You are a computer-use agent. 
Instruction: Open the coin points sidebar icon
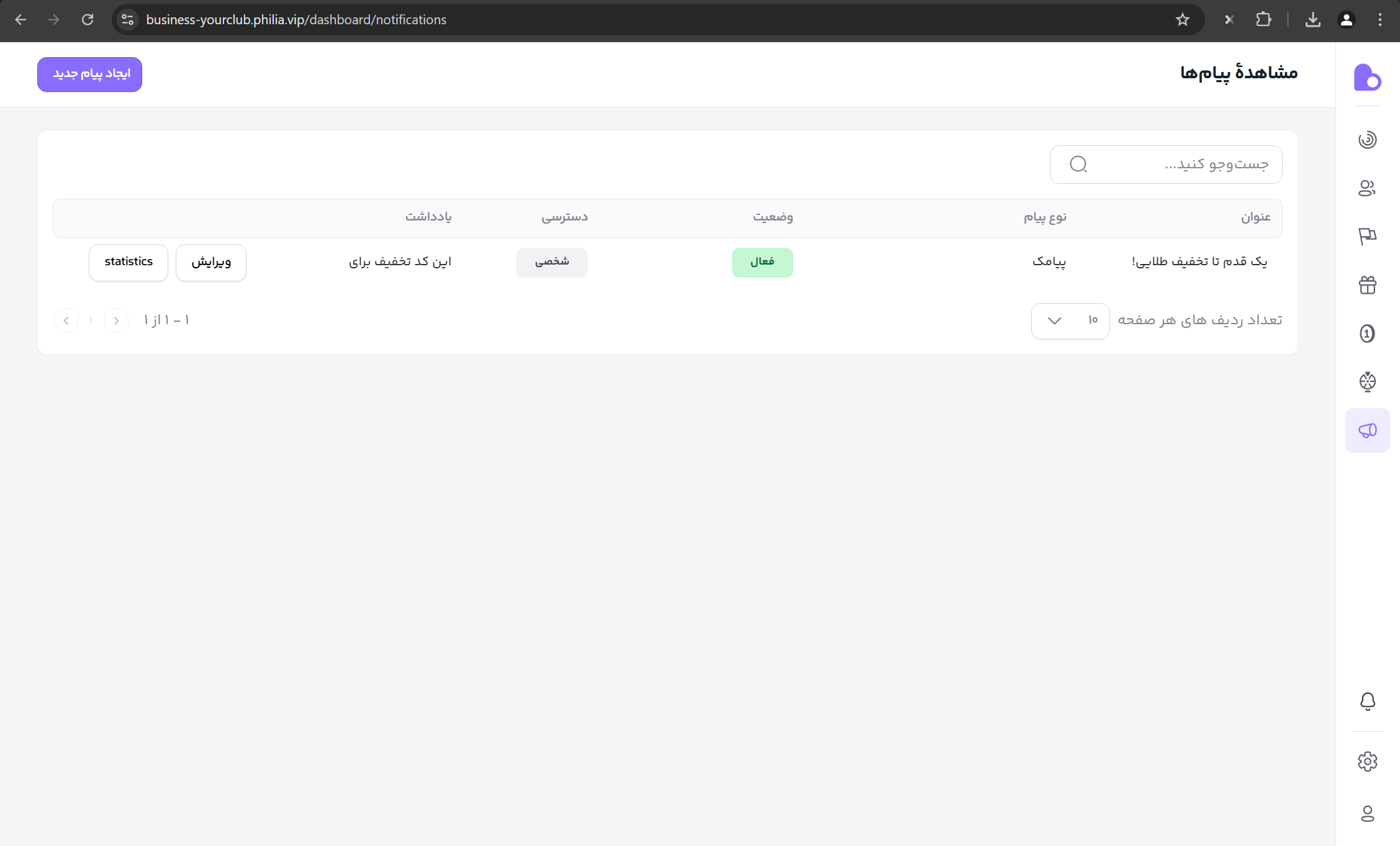pyautogui.click(x=1367, y=334)
